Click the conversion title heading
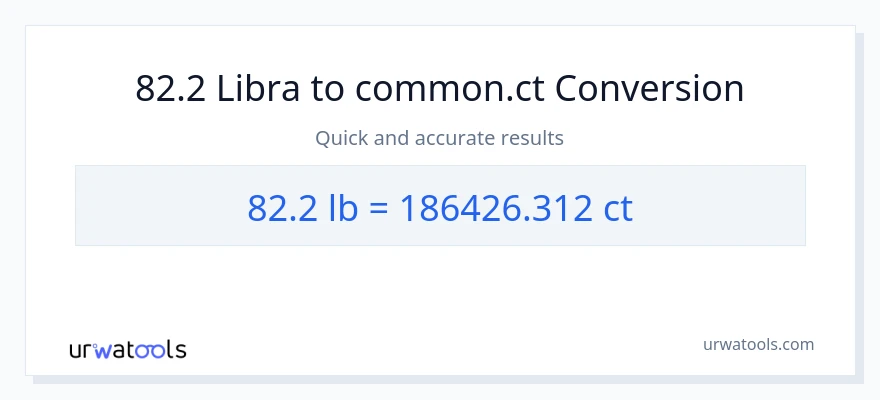The image size is (880, 400). pos(439,89)
